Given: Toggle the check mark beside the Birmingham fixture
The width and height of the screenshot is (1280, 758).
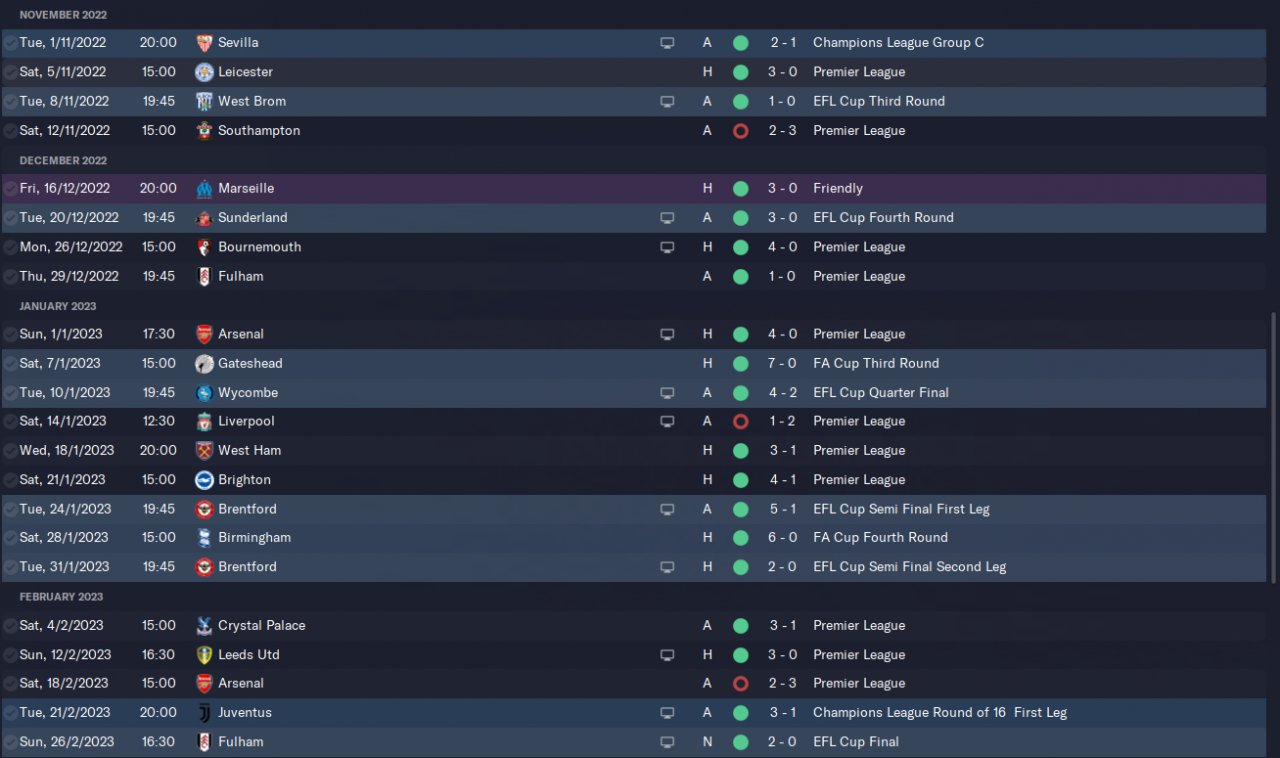Looking at the screenshot, I should coord(10,538).
